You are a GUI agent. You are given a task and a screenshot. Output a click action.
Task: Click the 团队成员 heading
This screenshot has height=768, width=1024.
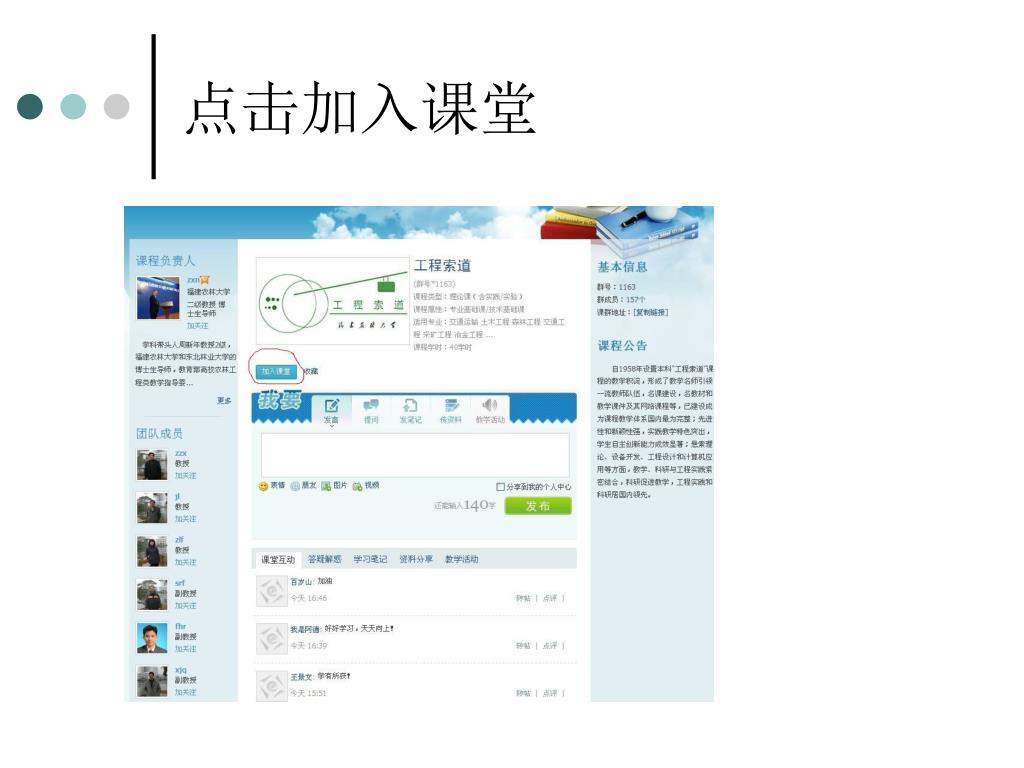click(x=159, y=434)
